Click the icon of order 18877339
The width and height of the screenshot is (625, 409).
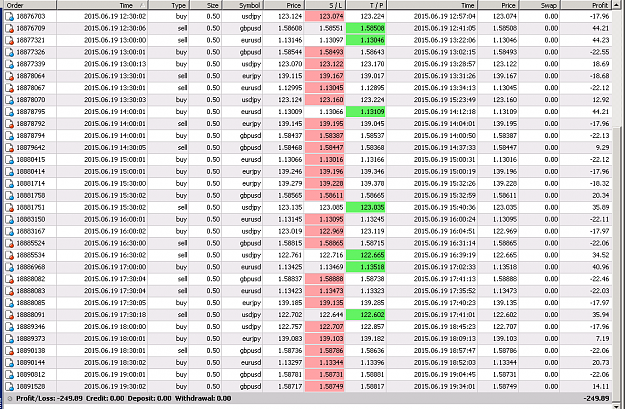[9, 64]
